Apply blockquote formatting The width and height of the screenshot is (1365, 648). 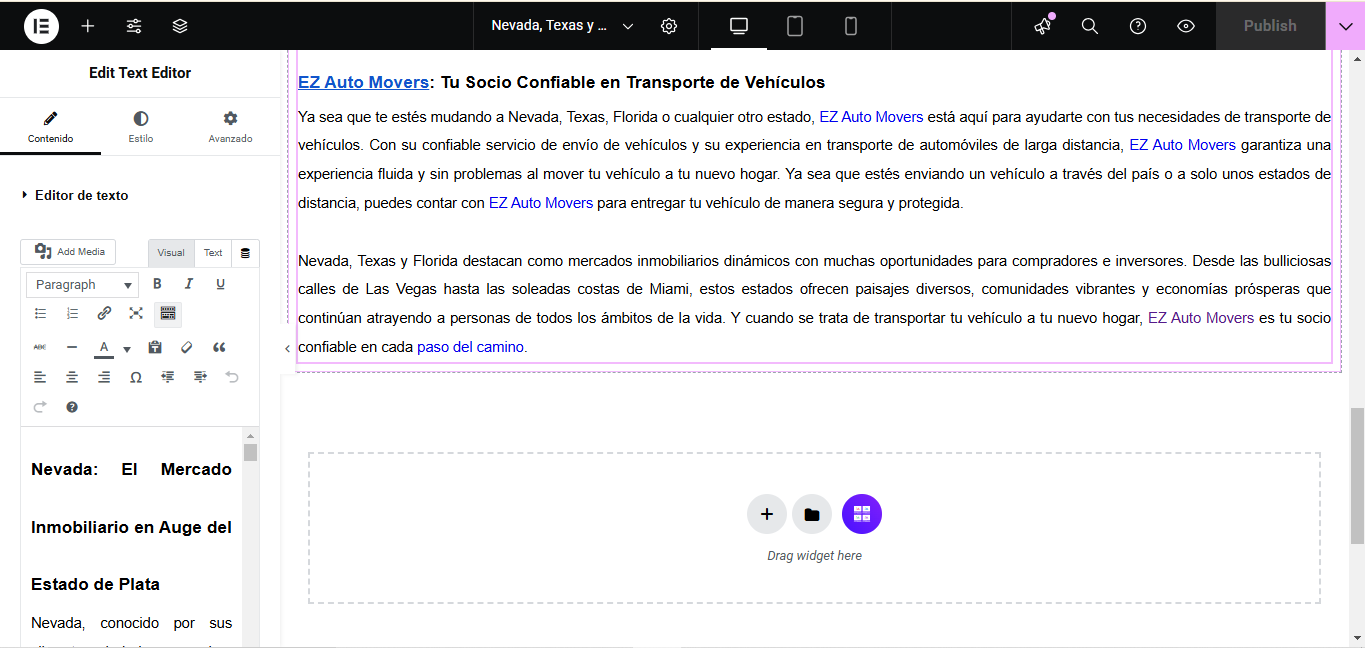pos(219,347)
